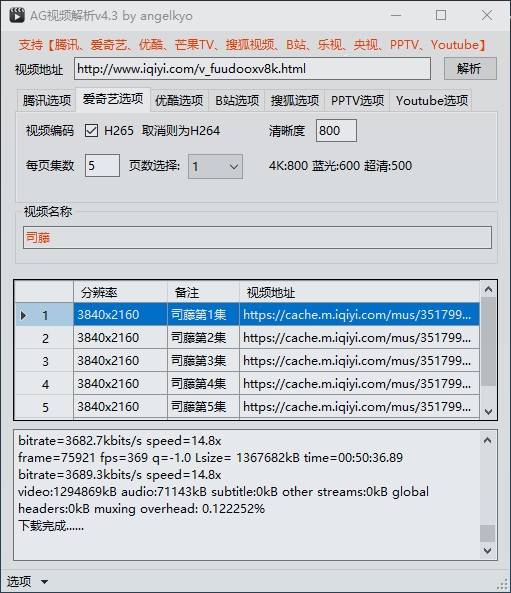The image size is (511, 593).
Task: Click the 司藤第3集 cell
Action: 203,361
